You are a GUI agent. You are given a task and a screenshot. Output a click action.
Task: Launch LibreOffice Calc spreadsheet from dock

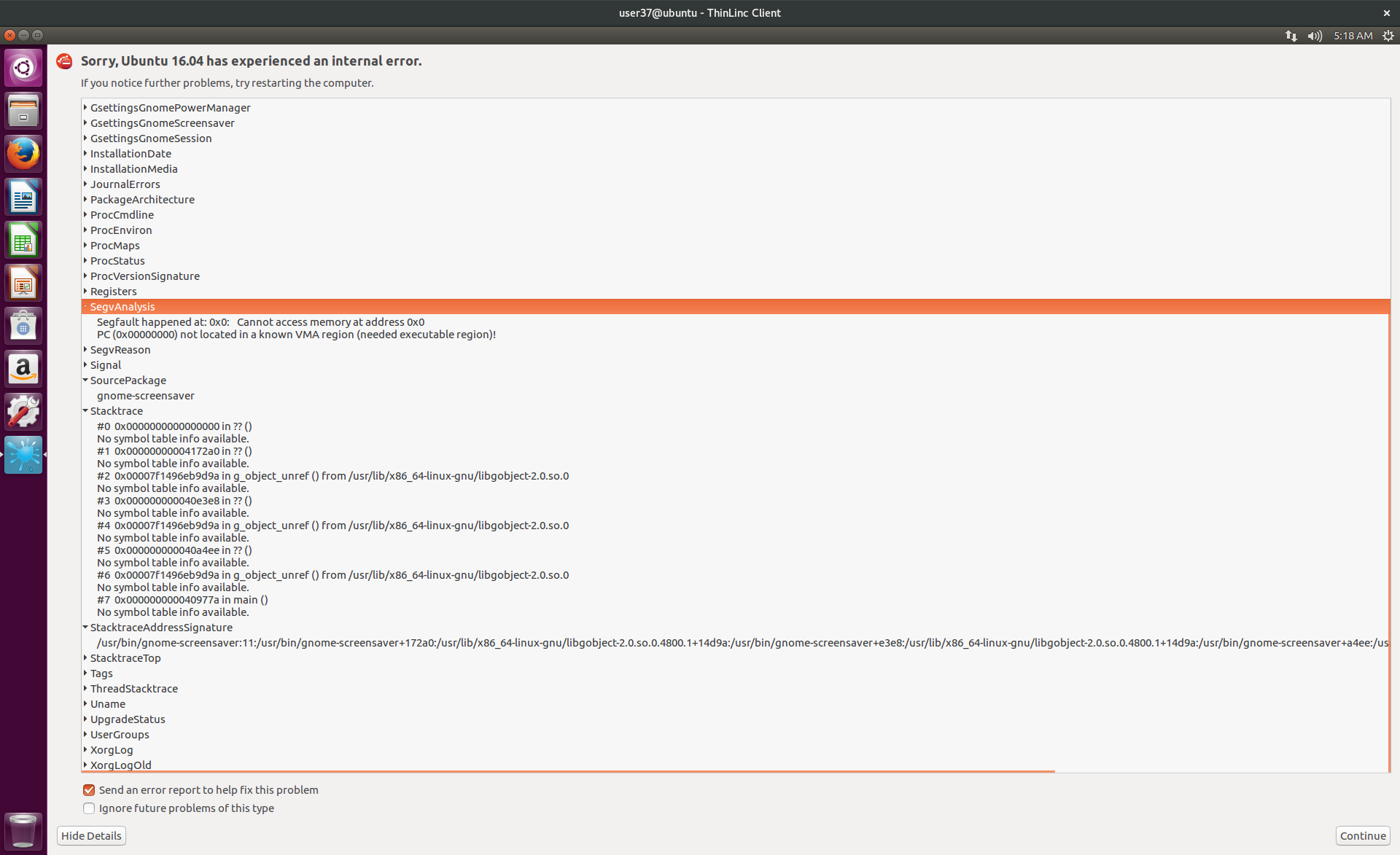pos(23,240)
